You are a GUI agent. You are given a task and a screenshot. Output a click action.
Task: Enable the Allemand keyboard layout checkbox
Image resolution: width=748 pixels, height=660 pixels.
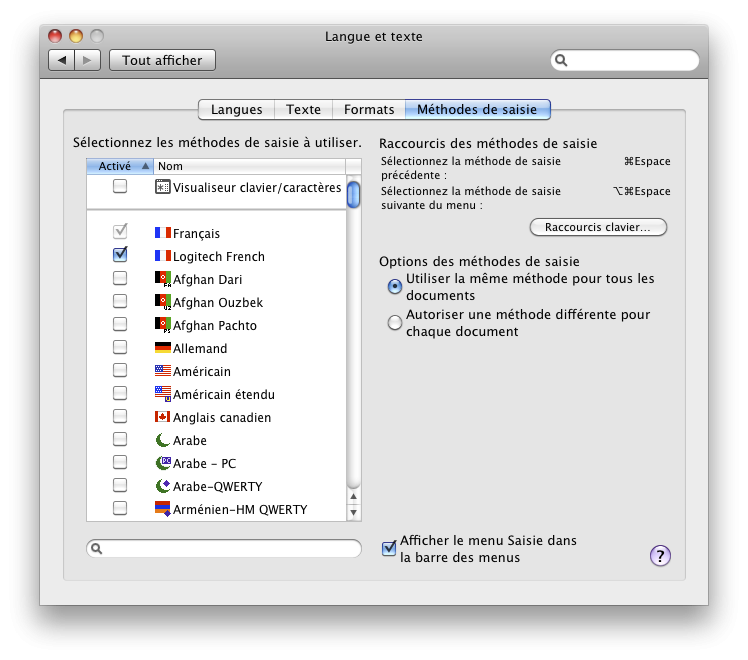coord(120,348)
